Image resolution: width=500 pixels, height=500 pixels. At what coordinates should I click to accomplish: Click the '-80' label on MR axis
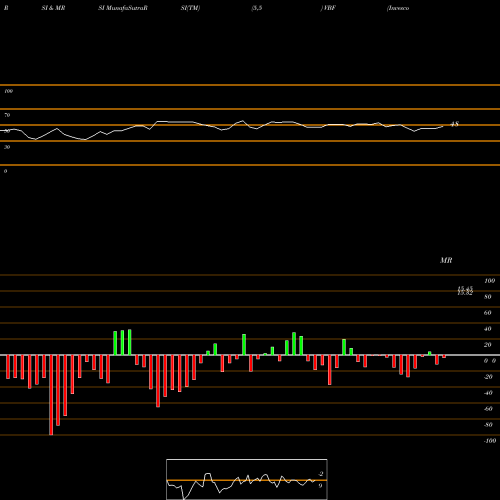click(x=488, y=425)
